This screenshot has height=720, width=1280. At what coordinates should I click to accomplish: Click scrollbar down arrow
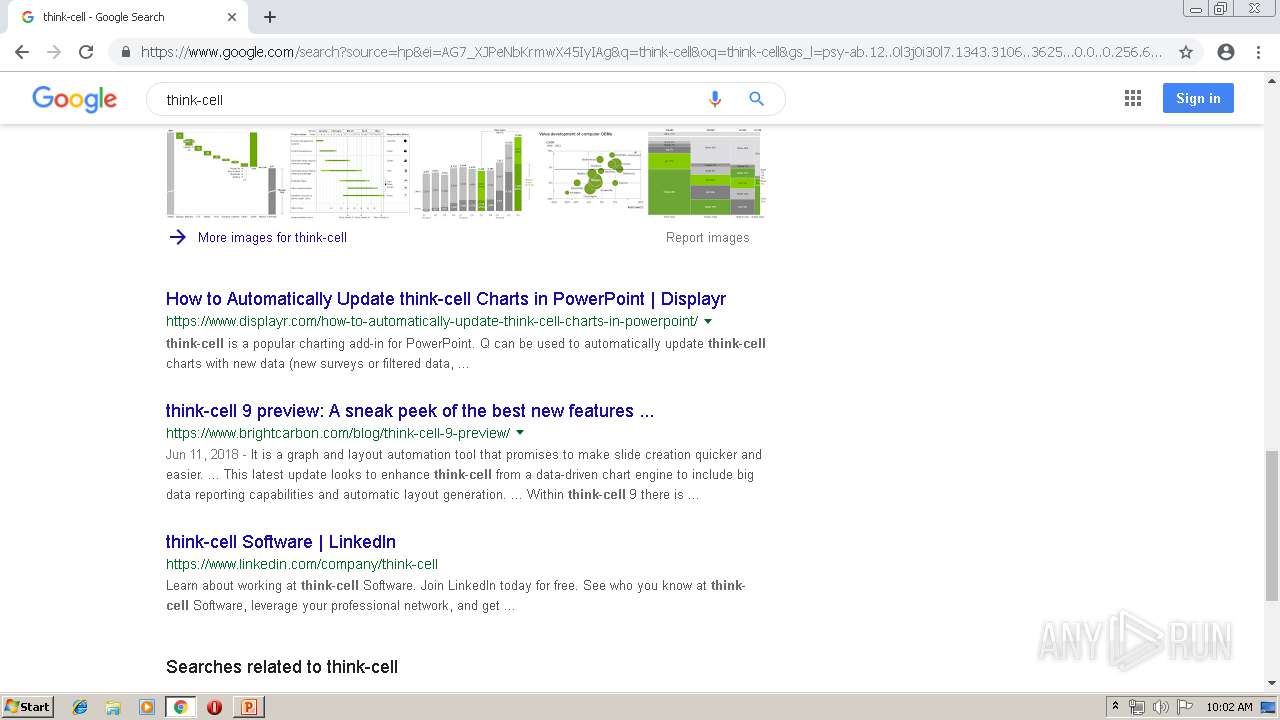pyautogui.click(x=1272, y=683)
